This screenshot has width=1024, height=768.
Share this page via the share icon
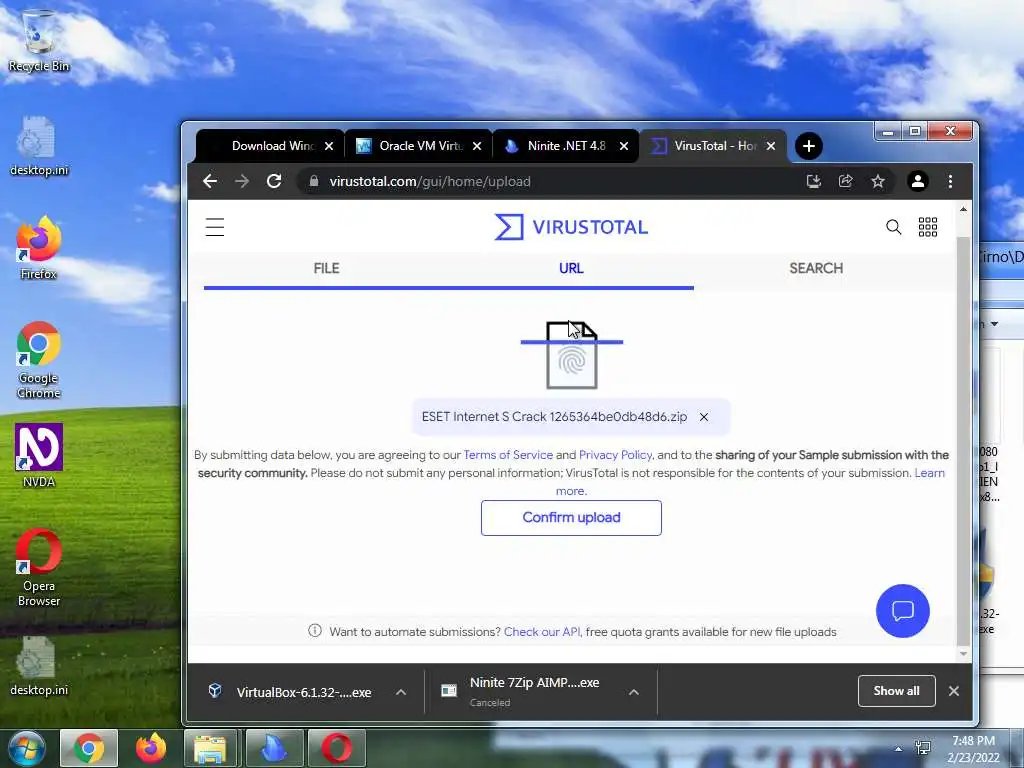click(846, 181)
